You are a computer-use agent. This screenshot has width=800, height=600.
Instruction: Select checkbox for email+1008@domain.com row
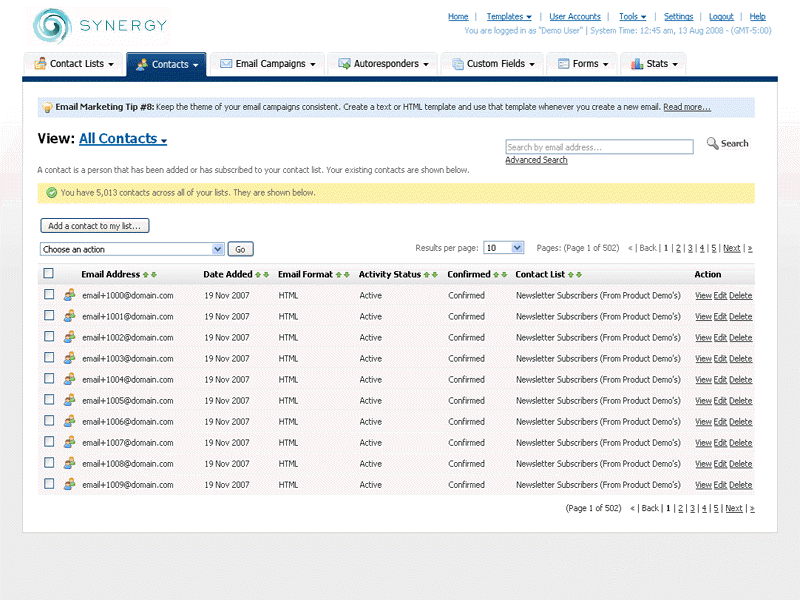tap(48, 464)
